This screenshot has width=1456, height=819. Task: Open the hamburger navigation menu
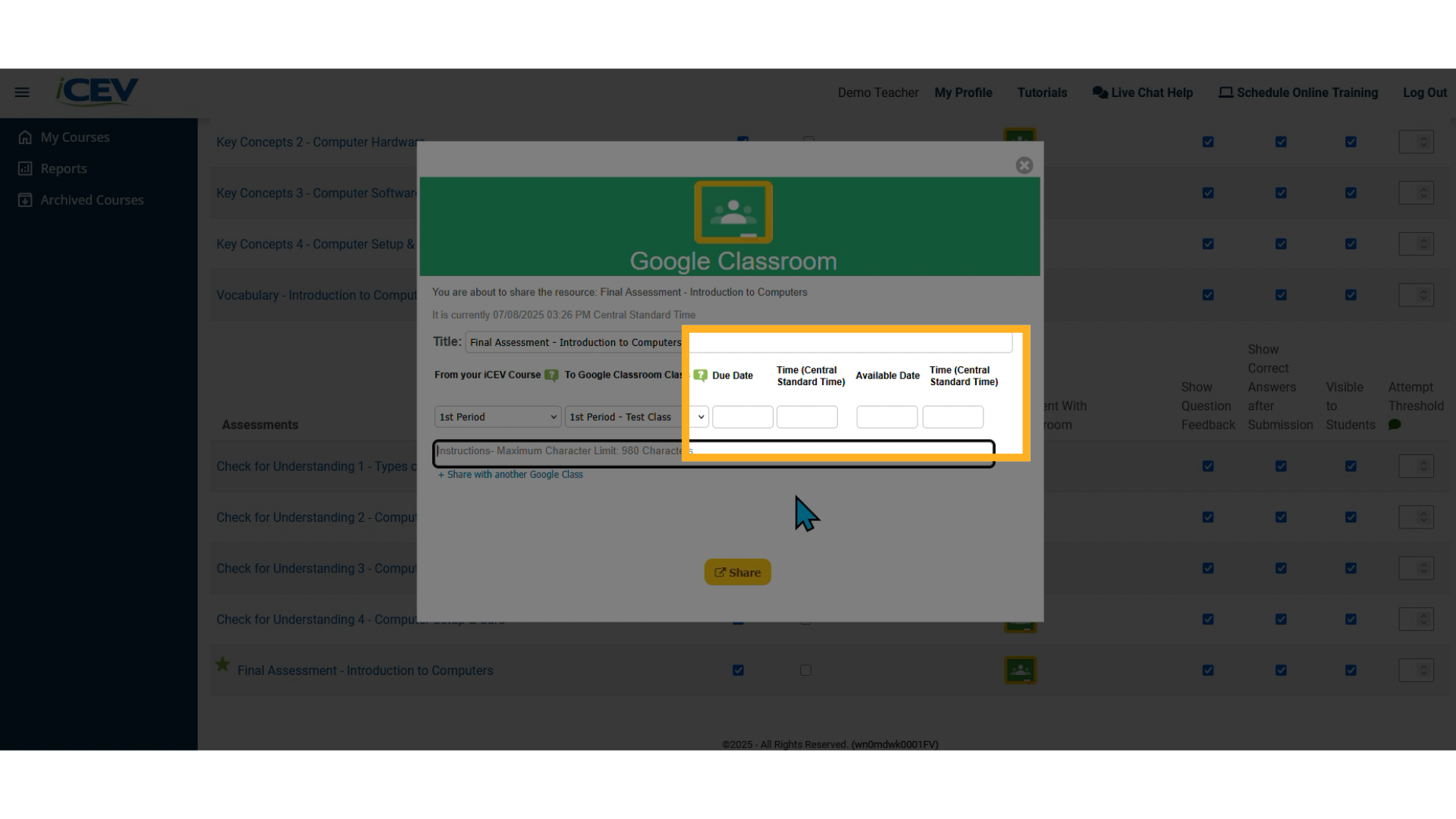click(22, 93)
